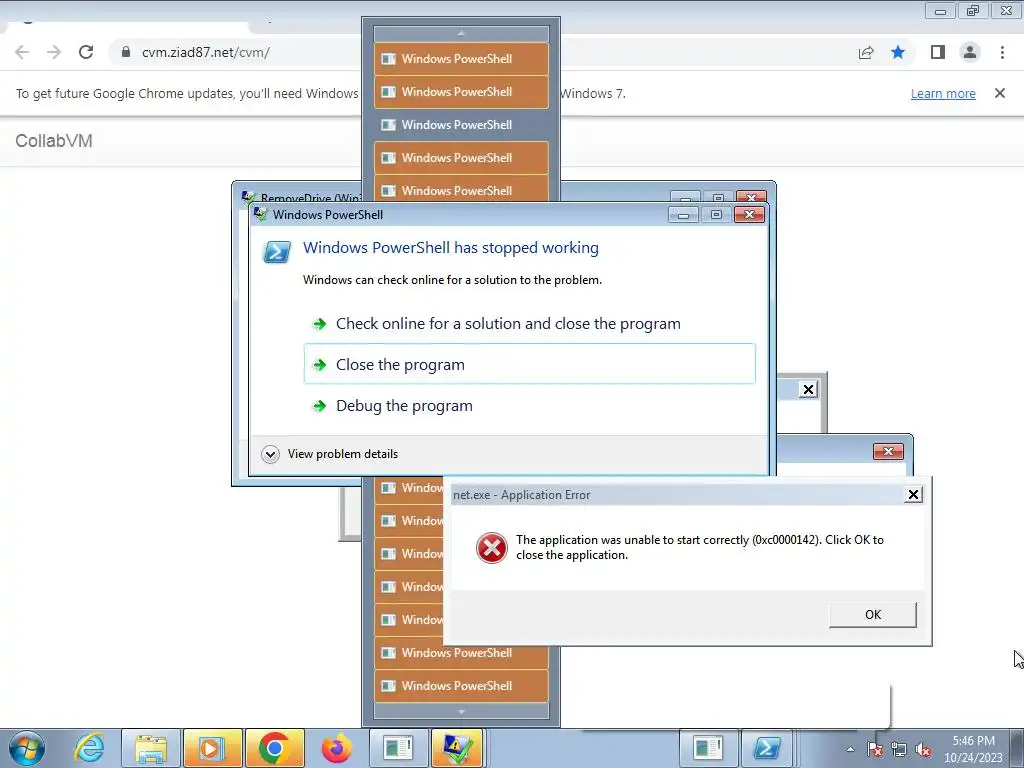The image size is (1024, 768).
Task: Click the lock icon in the address bar
Action: point(126,52)
